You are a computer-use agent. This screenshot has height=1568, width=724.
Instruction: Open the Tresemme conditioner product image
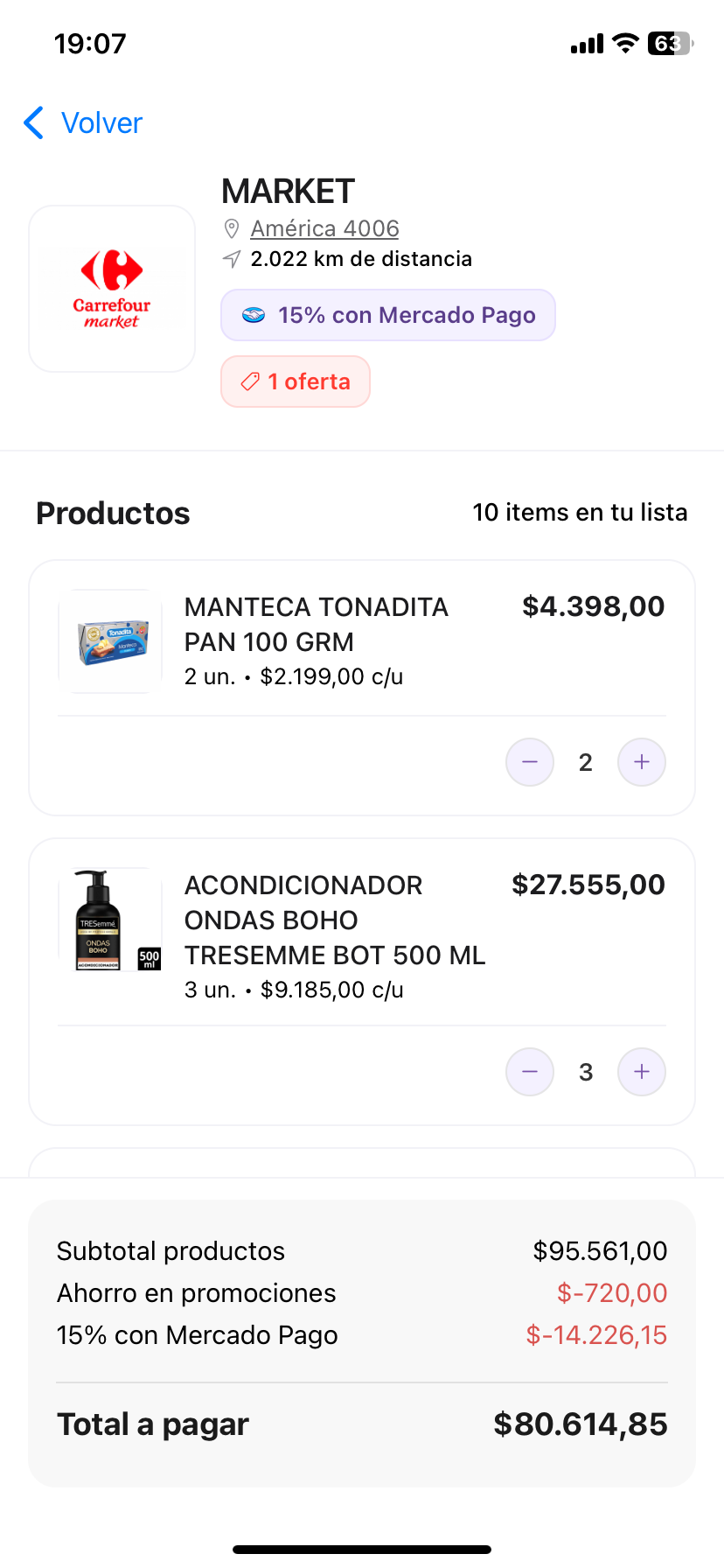(111, 920)
